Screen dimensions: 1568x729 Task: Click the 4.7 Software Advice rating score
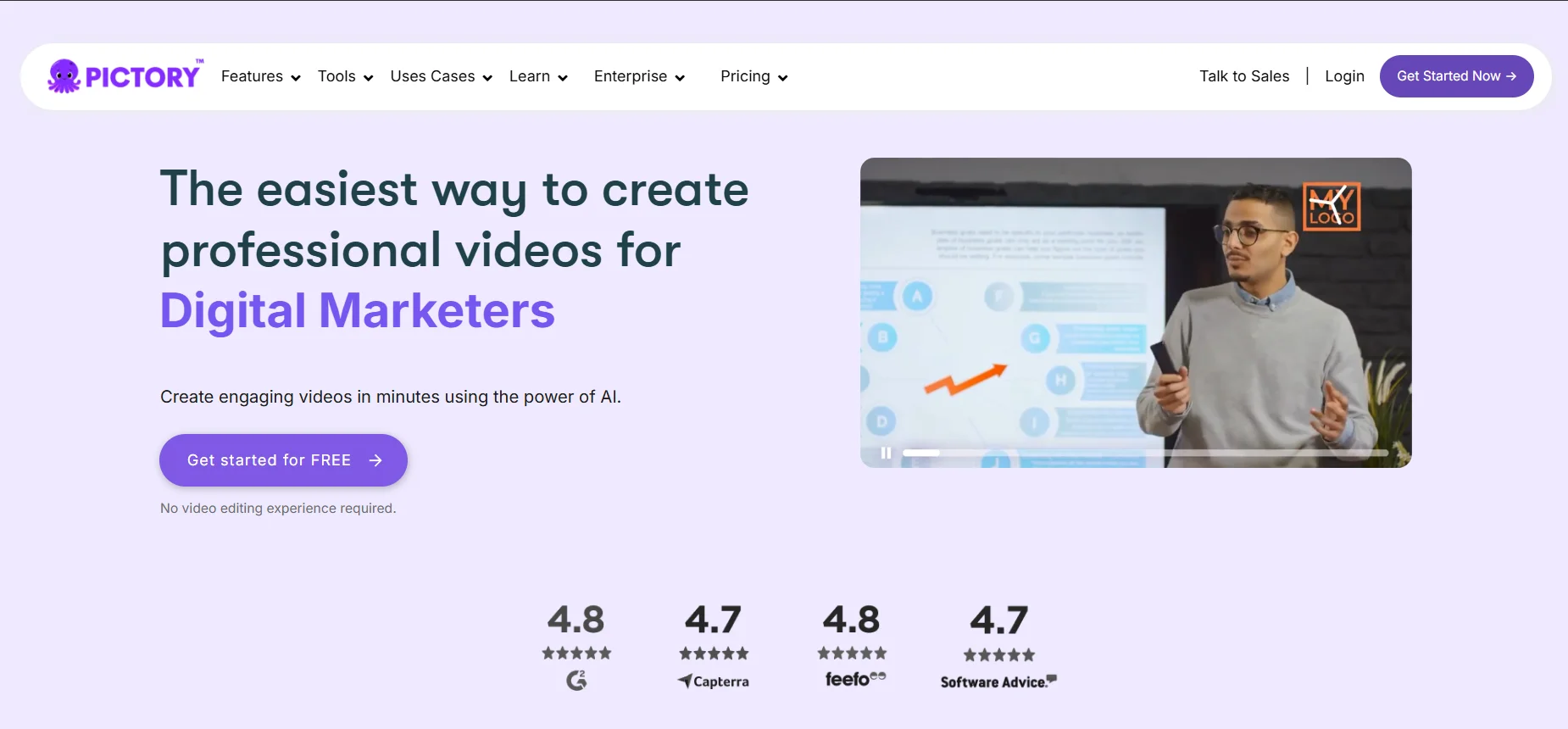pyautogui.click(x=998, y=620)
